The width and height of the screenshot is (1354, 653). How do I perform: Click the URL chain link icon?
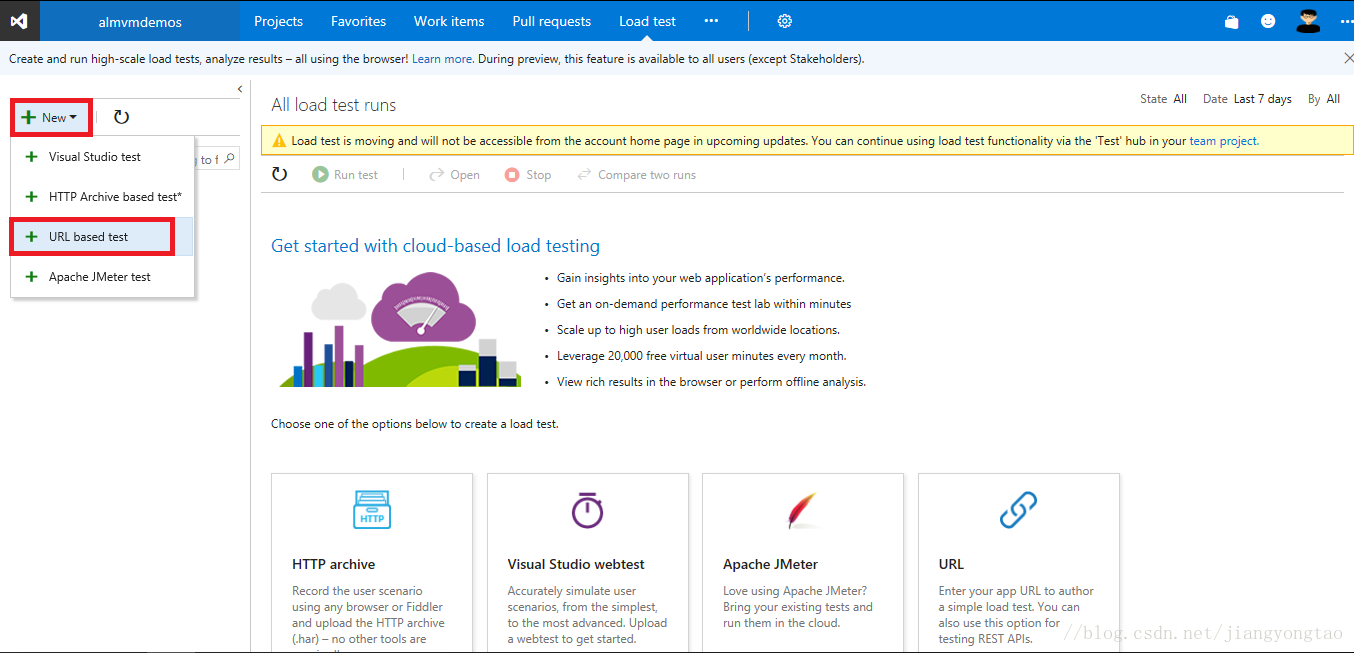[1019, 510]
